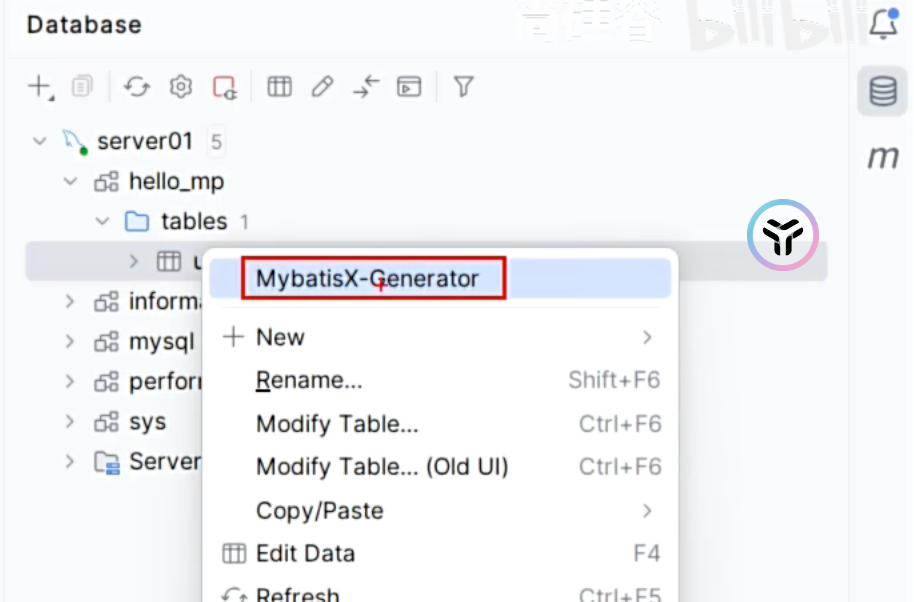Choose MybatisX-Generator from context menu
Image resolution: width=914 pixels, height=602 pixels.
click(440, 279)
